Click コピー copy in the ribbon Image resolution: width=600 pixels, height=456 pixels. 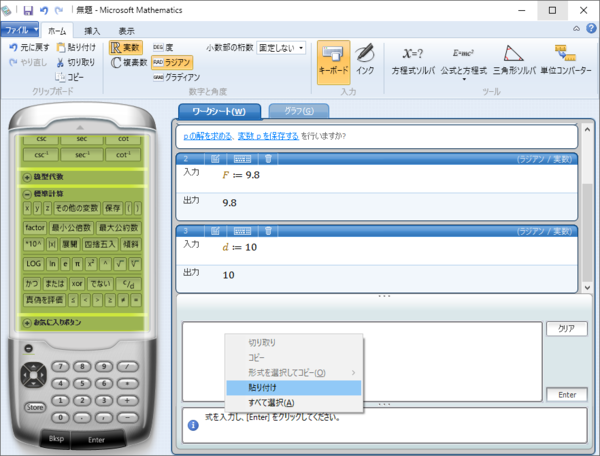tap(69, 77)
